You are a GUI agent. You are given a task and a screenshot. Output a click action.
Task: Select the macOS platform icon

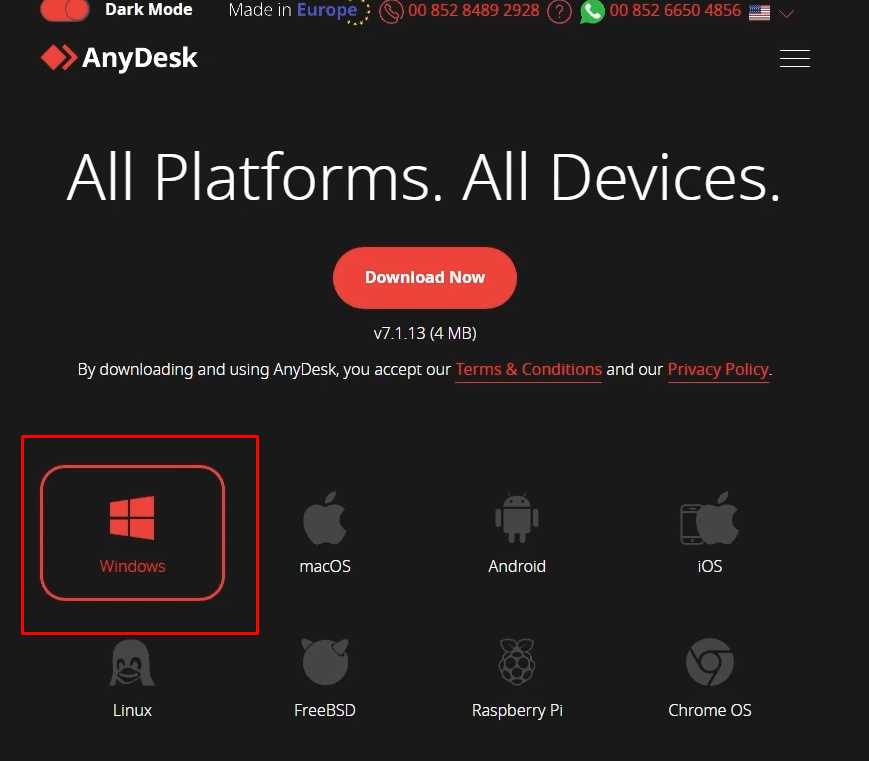click(x=325, y=518)
